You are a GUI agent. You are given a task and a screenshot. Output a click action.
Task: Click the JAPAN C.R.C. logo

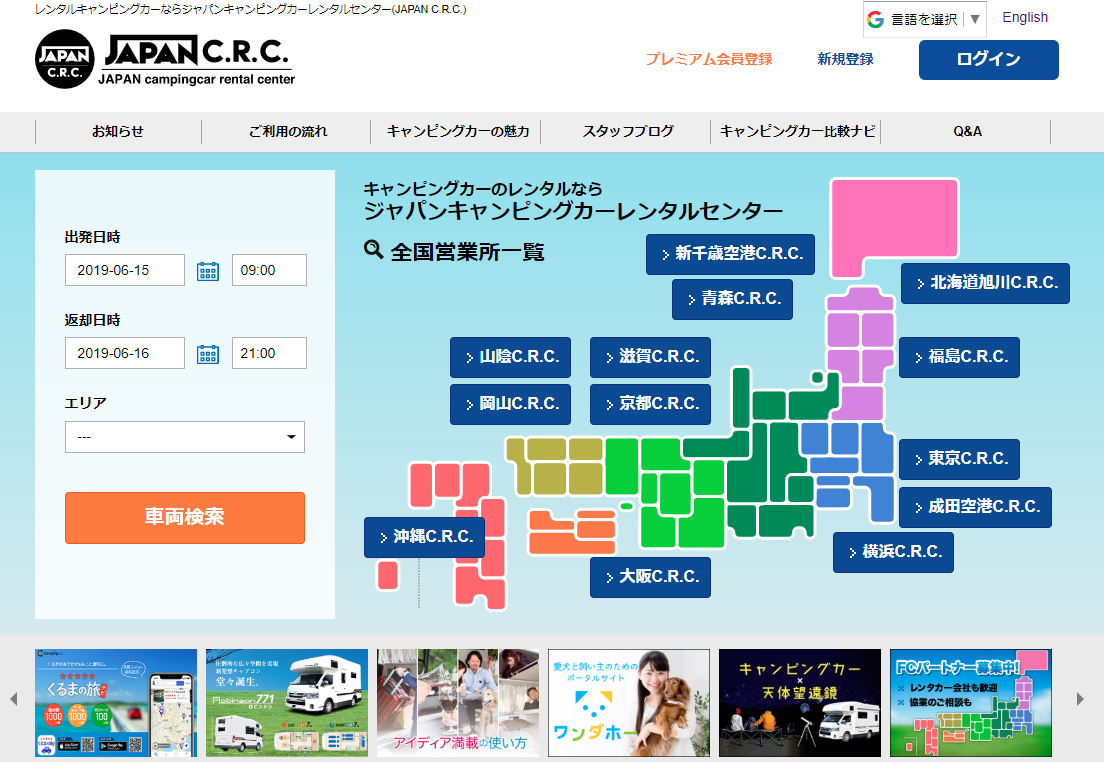[165, 57]
